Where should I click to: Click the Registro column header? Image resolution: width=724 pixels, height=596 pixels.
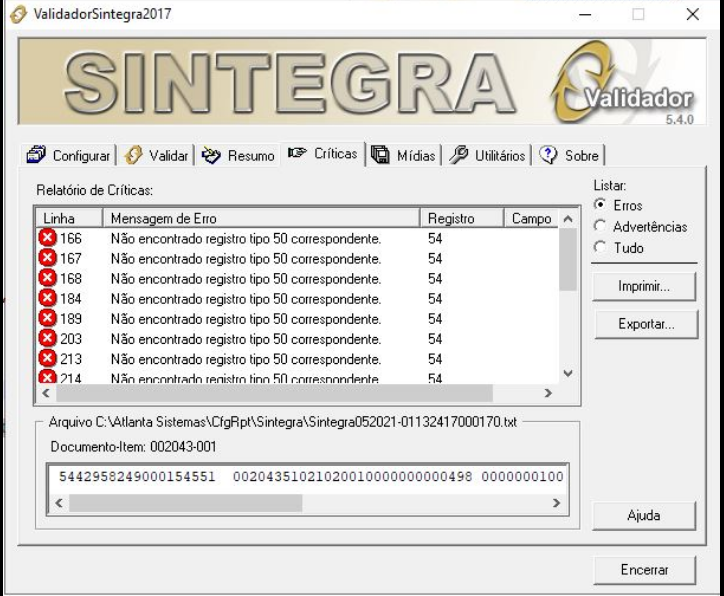(x=462, y=218)
